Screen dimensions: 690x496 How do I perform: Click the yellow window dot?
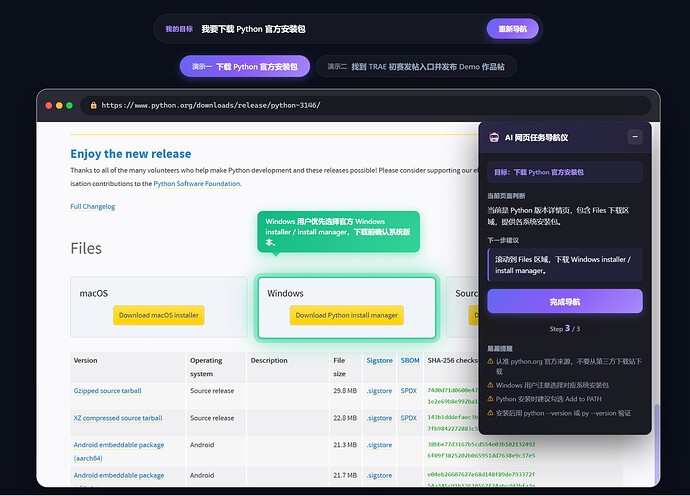click(59, 105)
